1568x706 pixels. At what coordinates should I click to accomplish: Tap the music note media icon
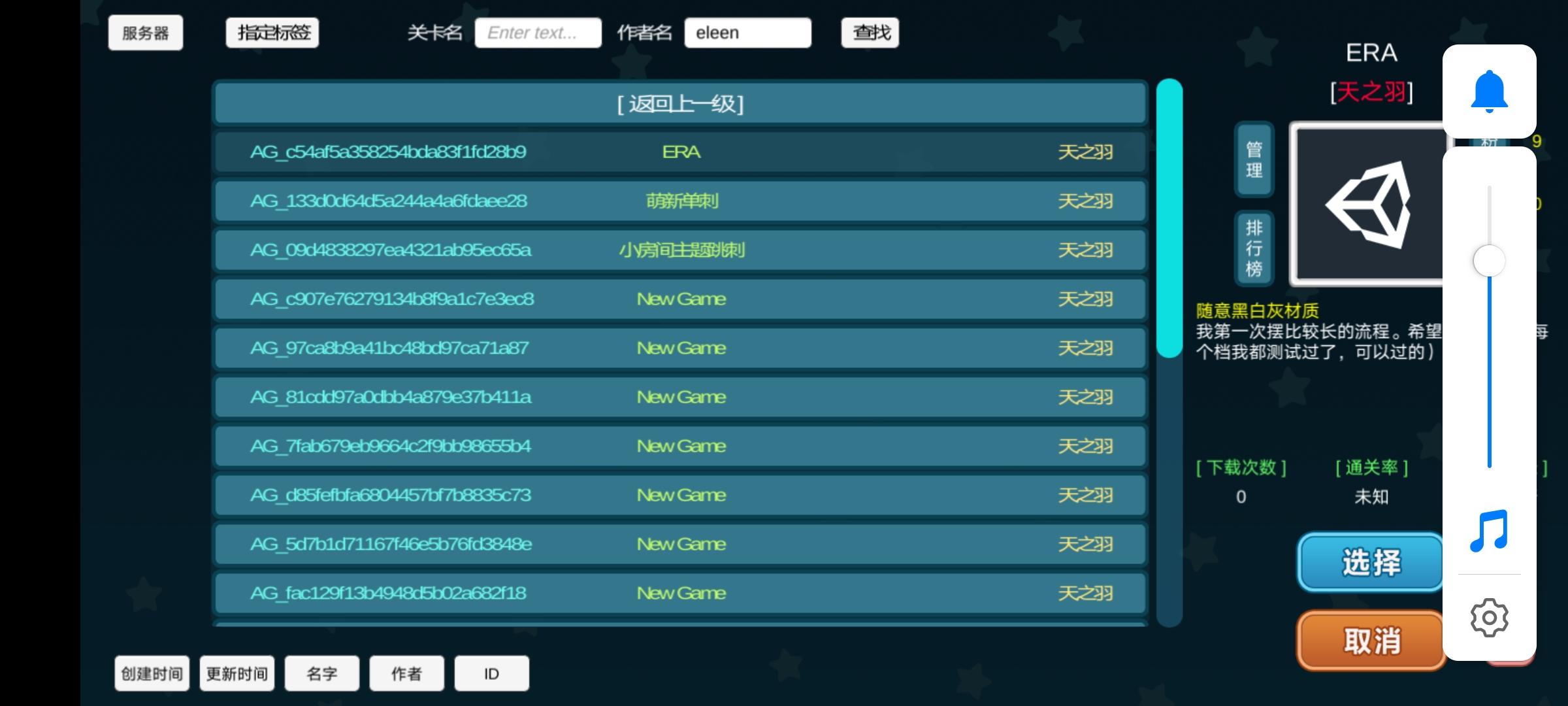pyautogui.click(x=1489, y=531)
